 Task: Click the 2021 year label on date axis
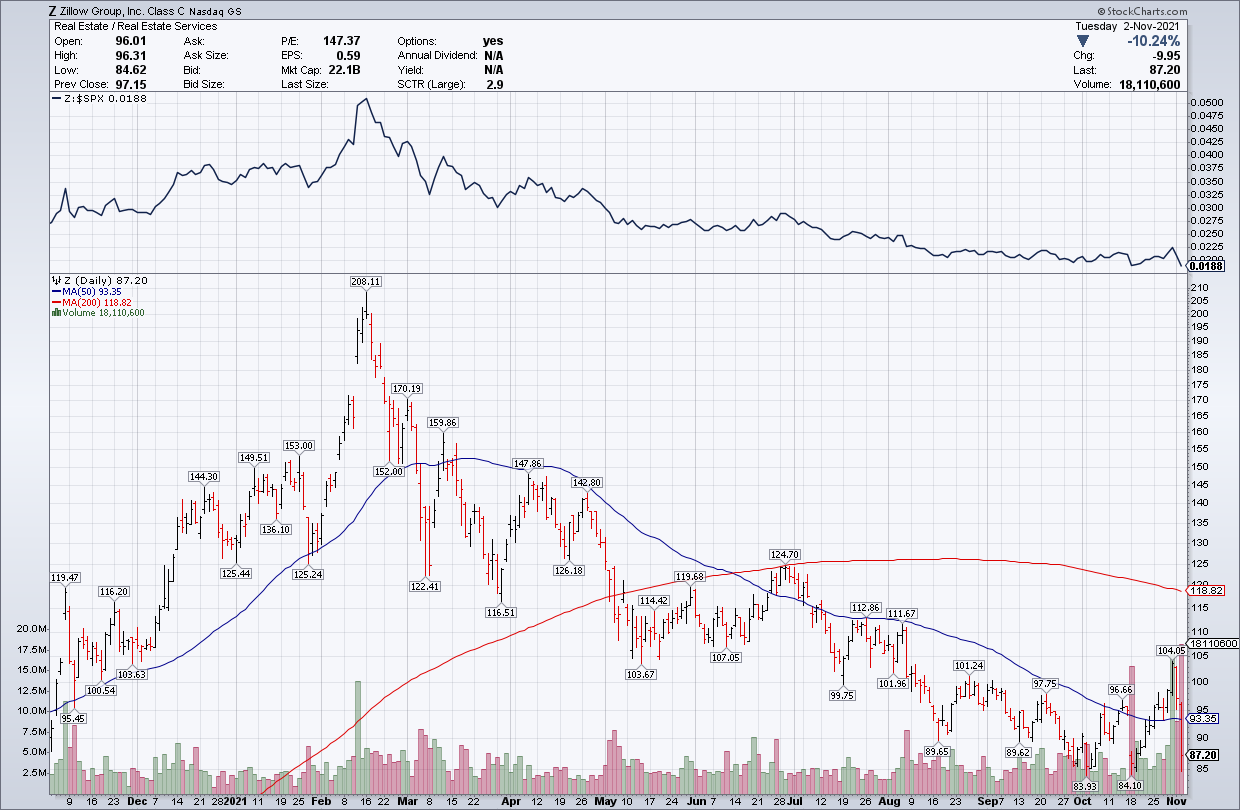(234, 801)
